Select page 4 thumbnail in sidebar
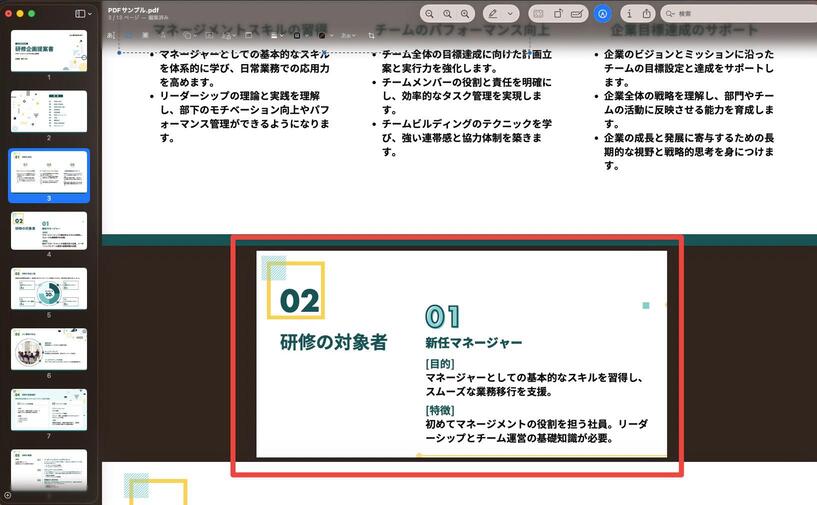817x505 pixels. (x=49, y=230)
